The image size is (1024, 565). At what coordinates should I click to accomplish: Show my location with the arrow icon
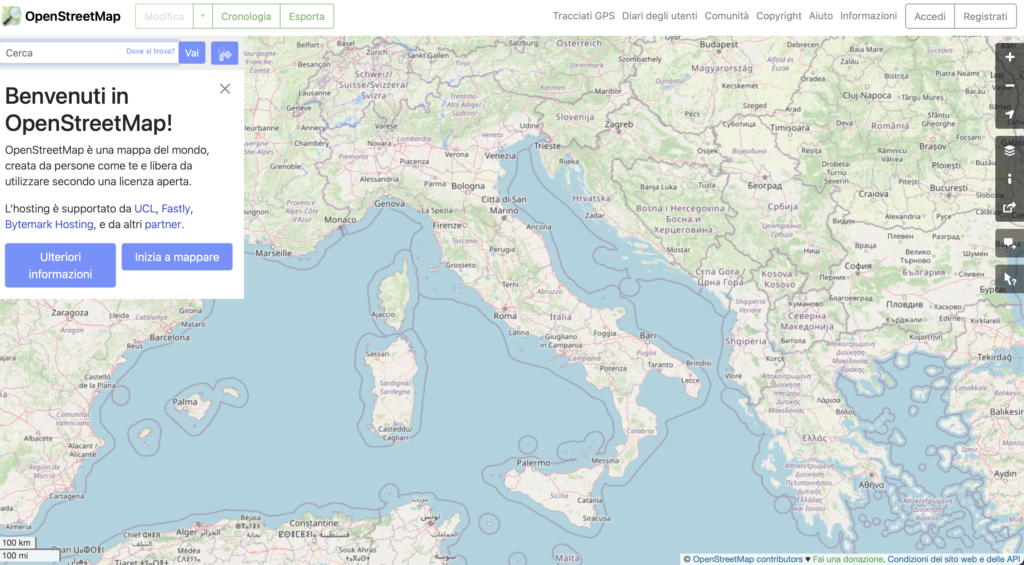(1010, 115)
